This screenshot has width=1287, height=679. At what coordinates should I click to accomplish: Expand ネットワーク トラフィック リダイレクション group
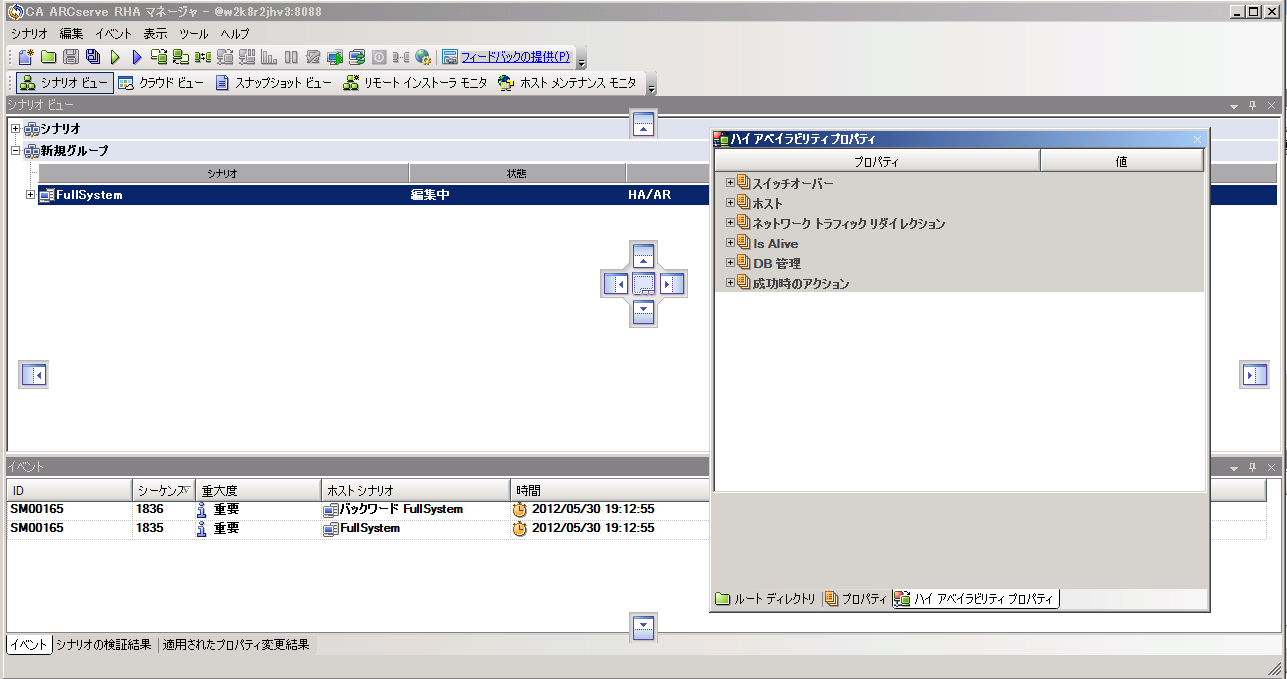pyautogui.click(x=730, y=223)
